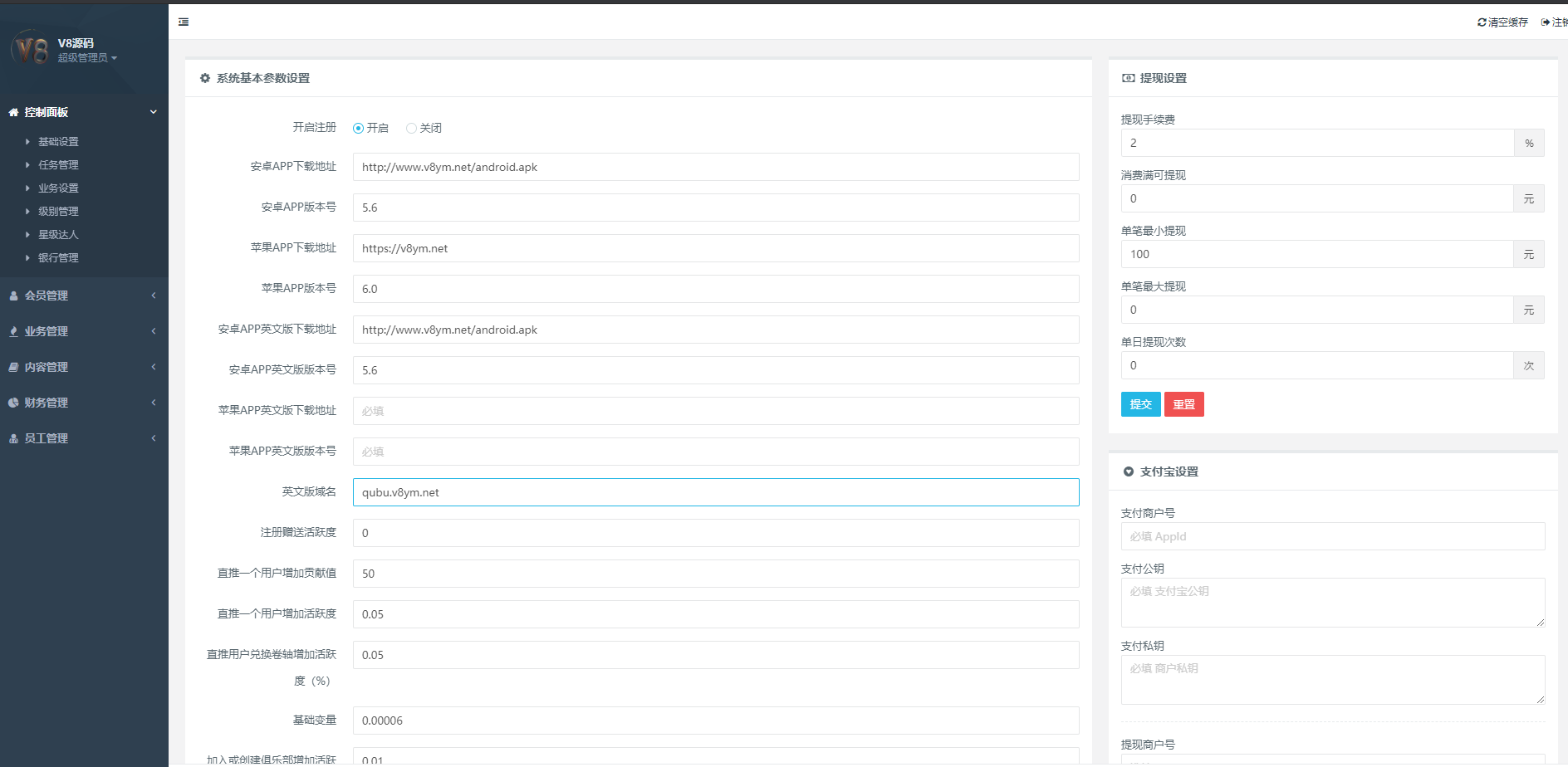Click the home icon beside 控制面板
Screen dimensions: 1568x767
13,113
